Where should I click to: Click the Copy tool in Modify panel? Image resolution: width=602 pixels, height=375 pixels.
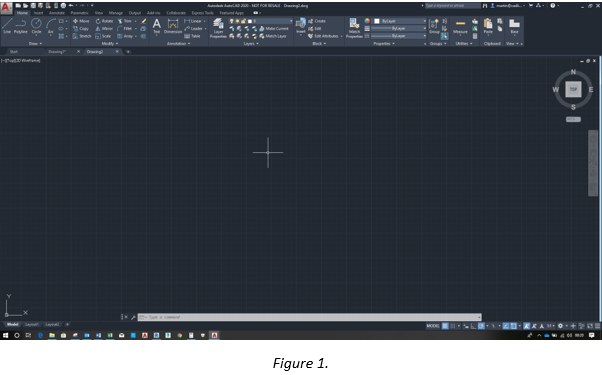coord(81,29)
